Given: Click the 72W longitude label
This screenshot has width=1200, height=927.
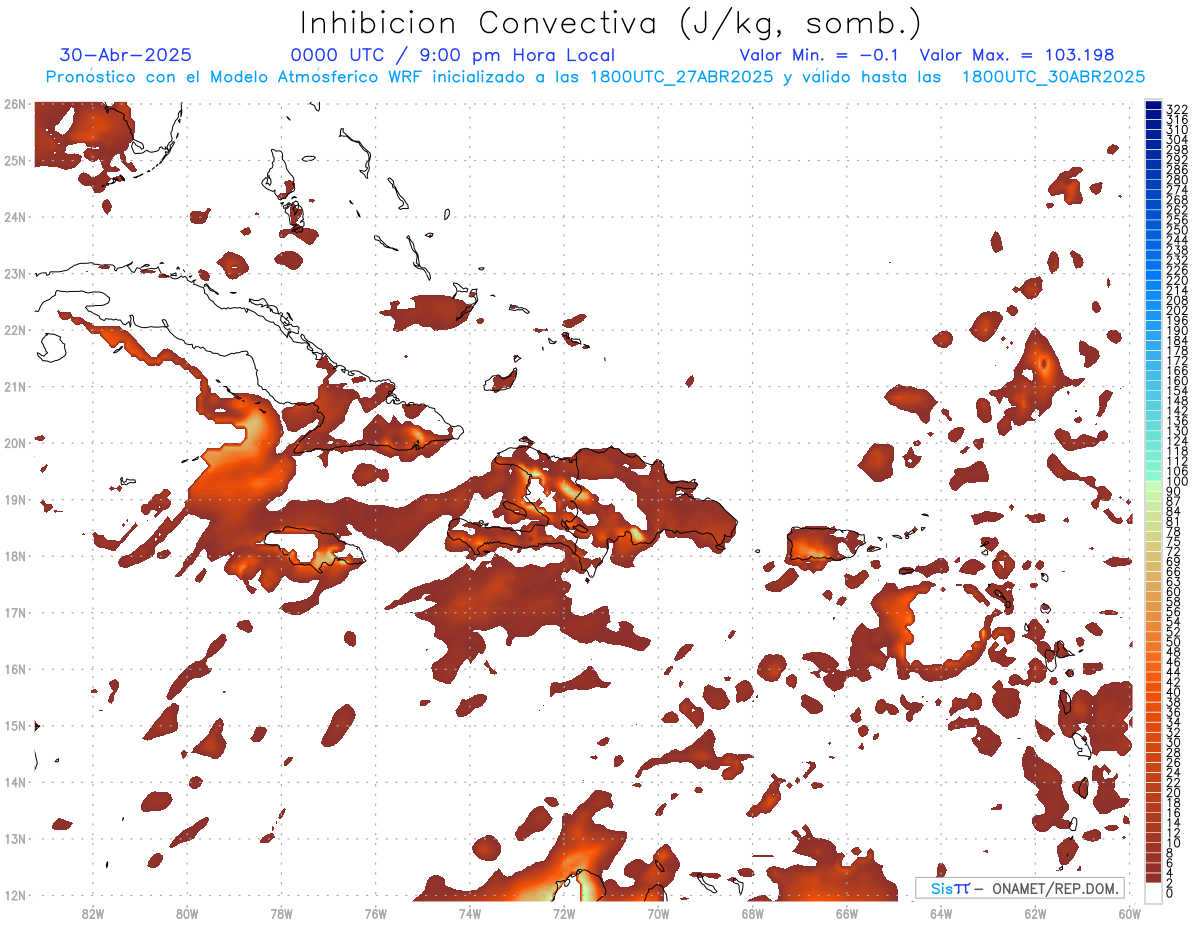Looking at the screenshot, I should 563,913.
